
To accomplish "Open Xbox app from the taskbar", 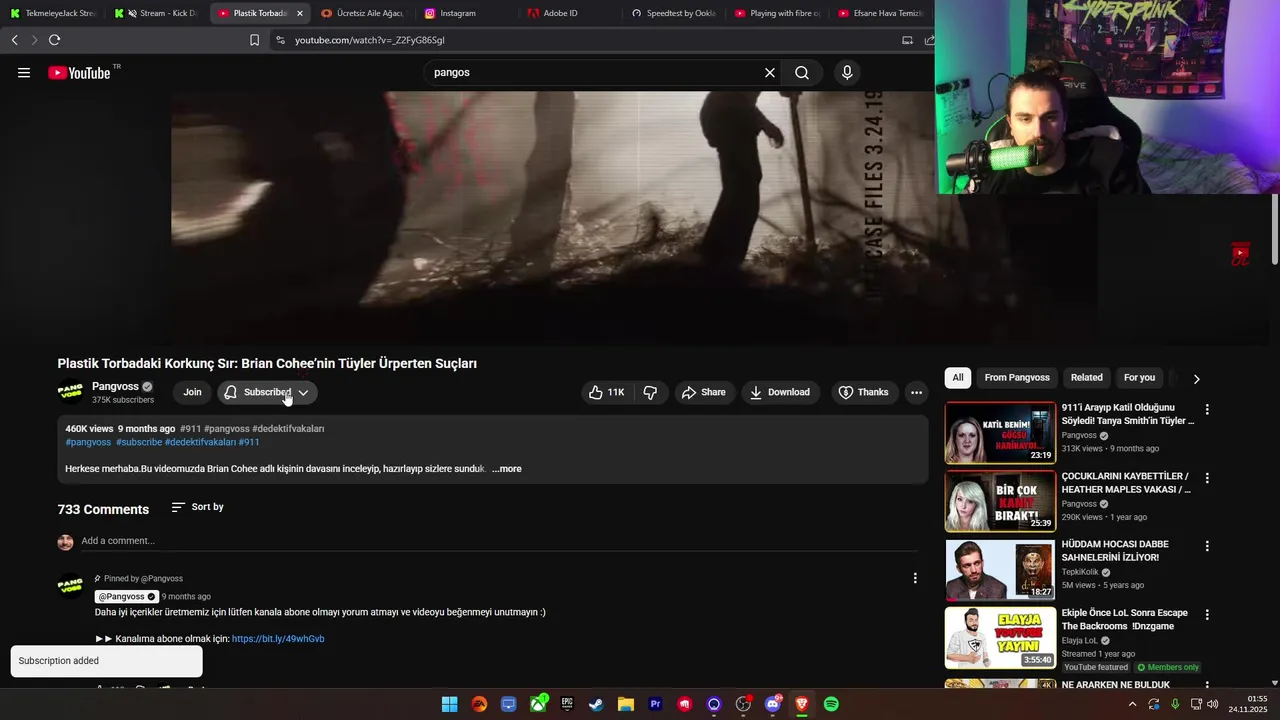I will click(538, 704).
